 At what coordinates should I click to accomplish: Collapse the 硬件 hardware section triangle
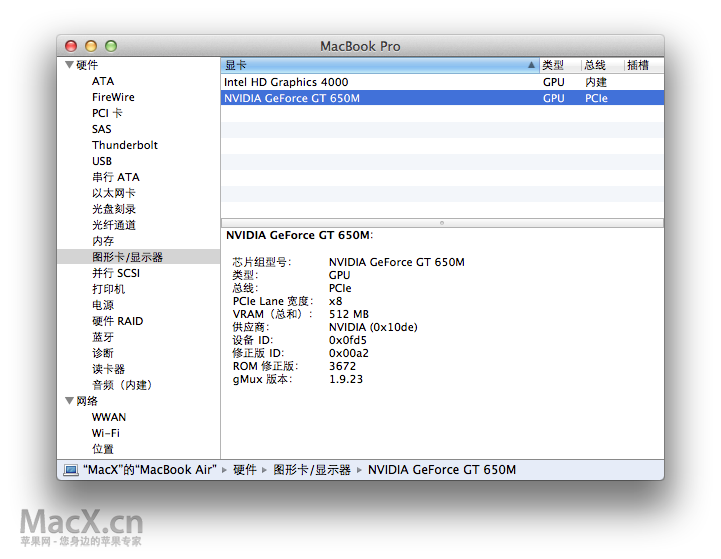pos(69,65)
